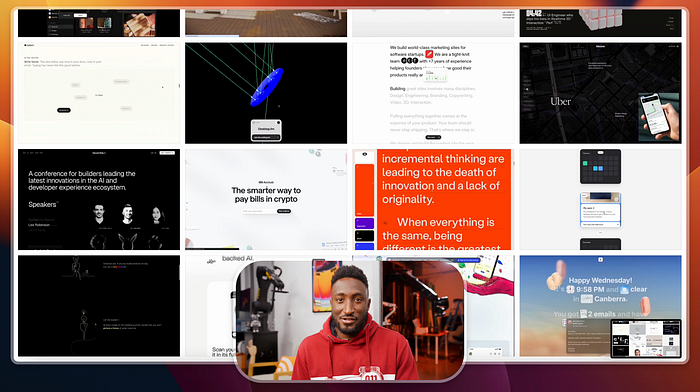Click the email input field in the crypto bills site

[259, 211]
